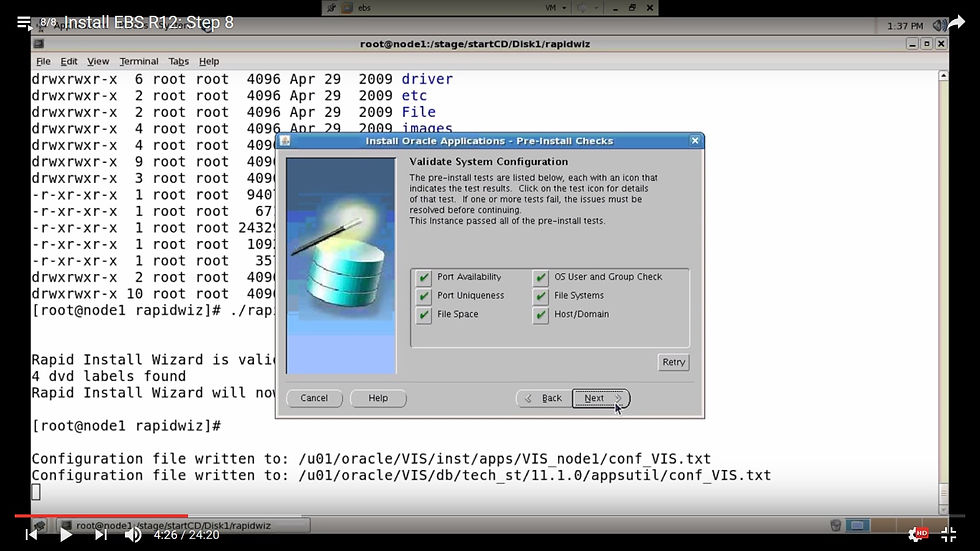
Task: Click the Host/Domain label
Action: pyautogui.click(x=581, y=314)
